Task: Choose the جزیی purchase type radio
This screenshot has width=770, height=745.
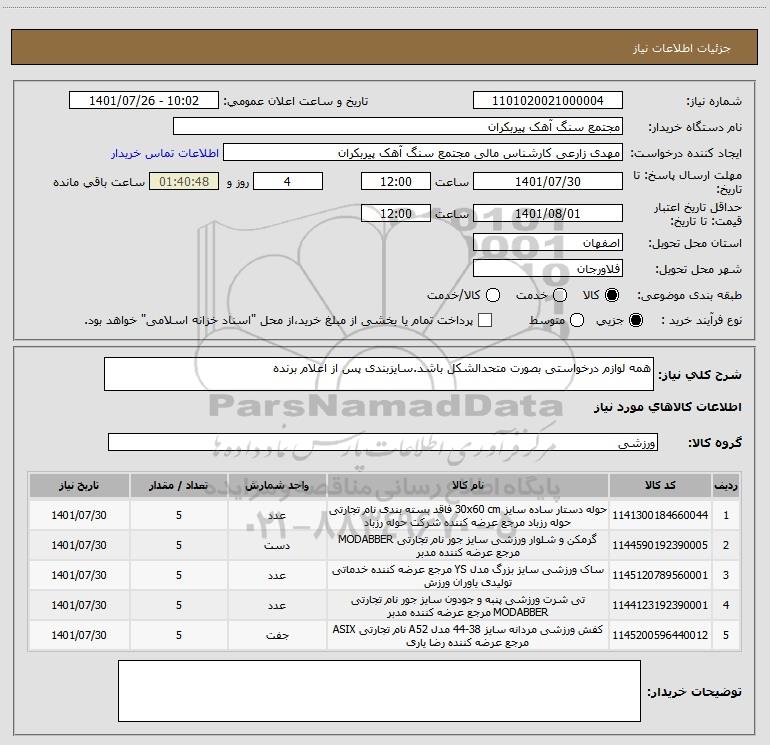Action: click(635, 320)
